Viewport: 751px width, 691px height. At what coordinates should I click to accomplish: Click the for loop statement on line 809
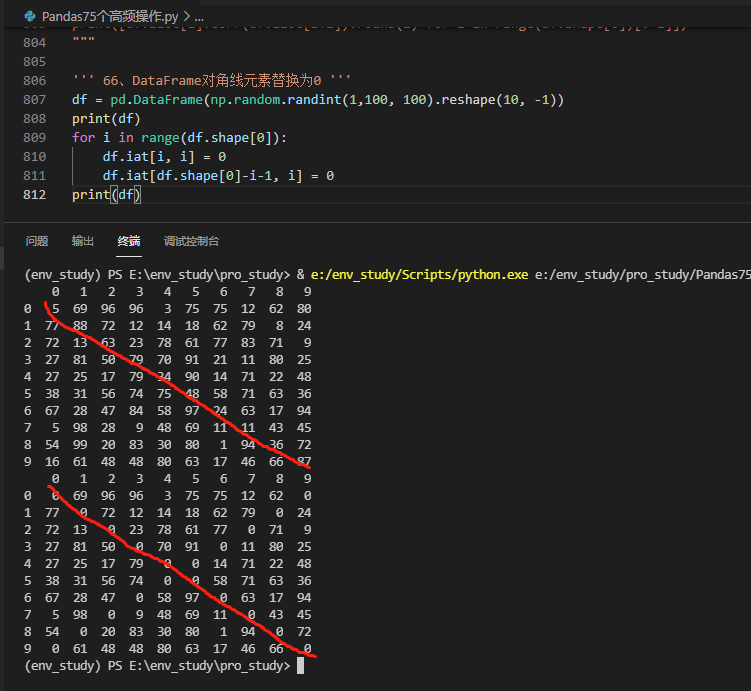coord(179,137)
